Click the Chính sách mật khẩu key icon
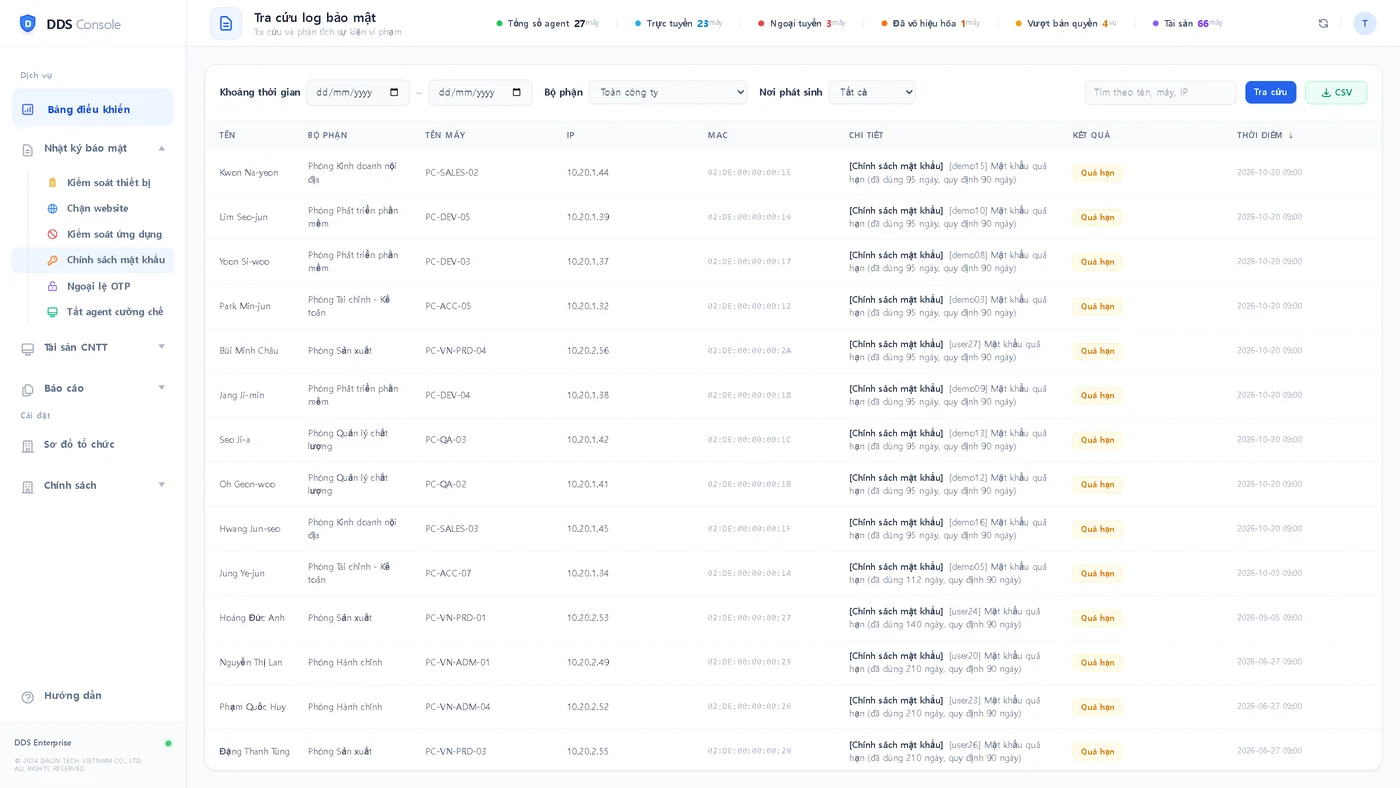 point(53,261)
